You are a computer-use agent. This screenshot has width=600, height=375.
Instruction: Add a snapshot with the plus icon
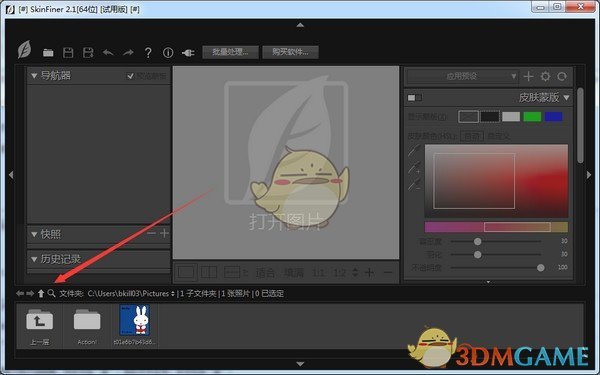(x=165, y=233)
